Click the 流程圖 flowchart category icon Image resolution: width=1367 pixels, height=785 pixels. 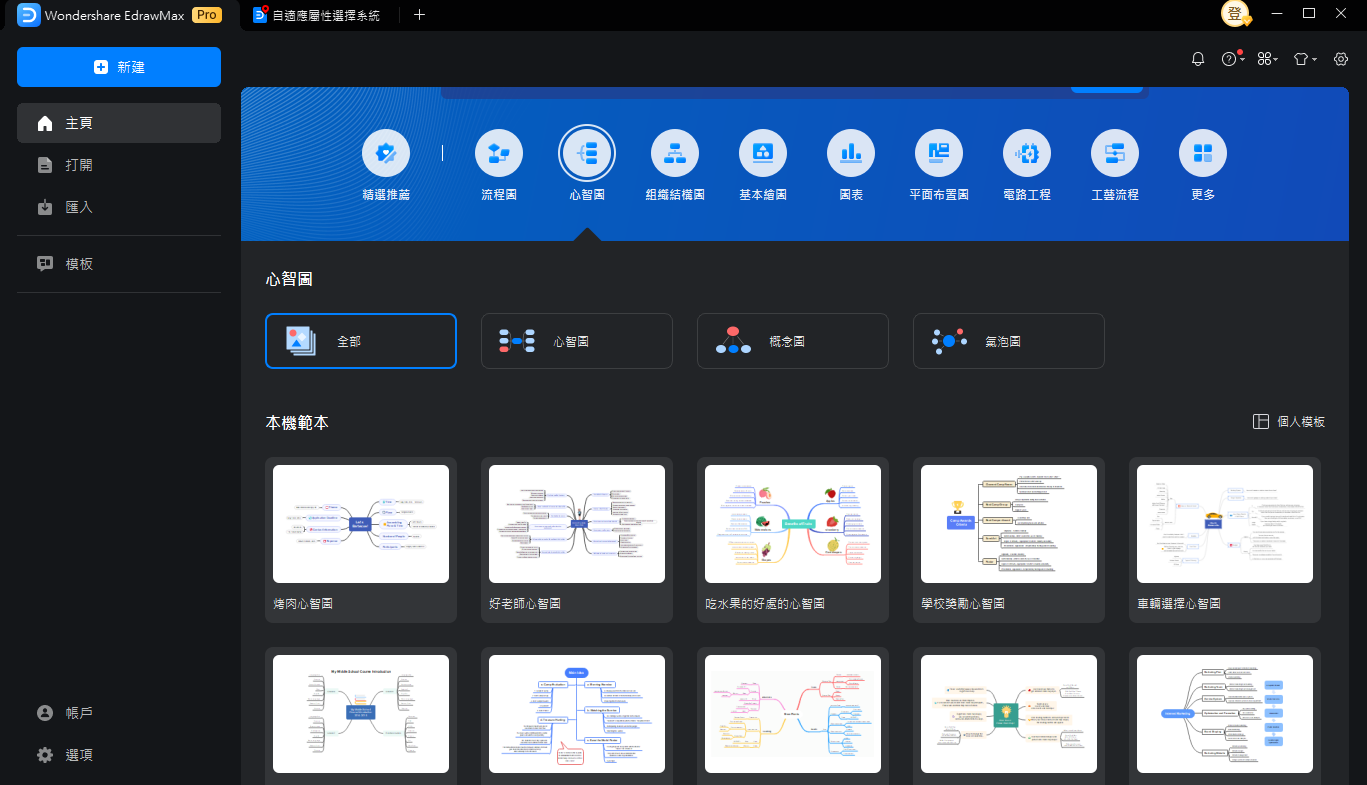pos(498,153)
